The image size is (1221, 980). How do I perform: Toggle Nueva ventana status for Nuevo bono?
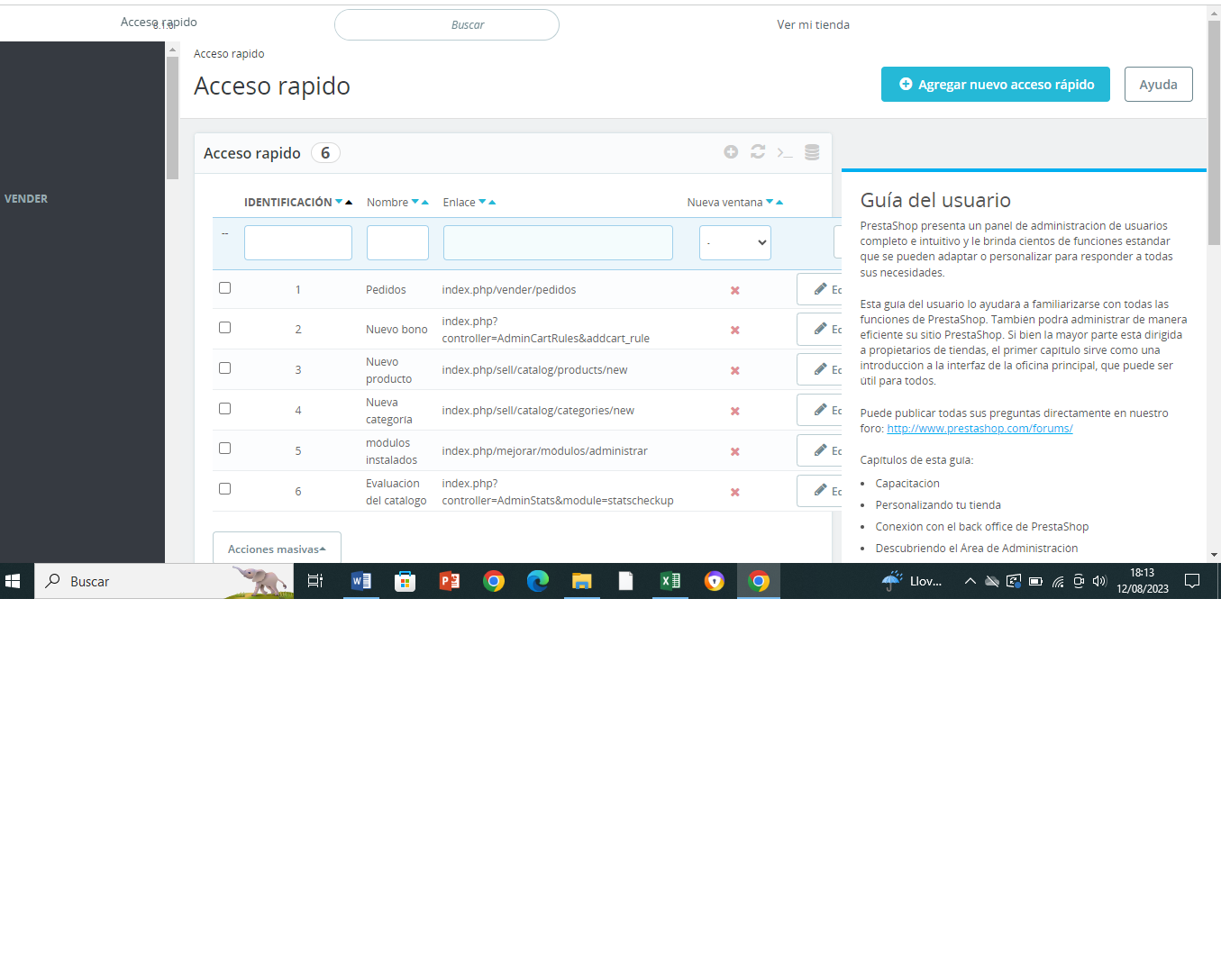pyautogui.click(x=735, y=330)
